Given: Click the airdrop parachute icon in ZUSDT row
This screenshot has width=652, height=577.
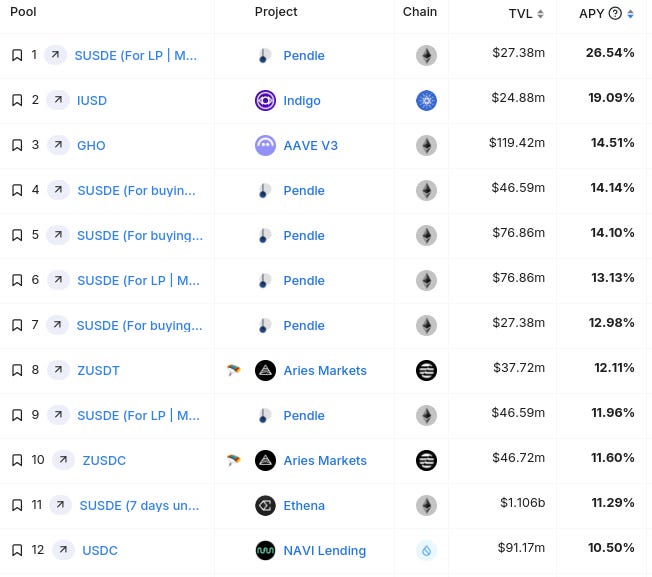Looking at the screenshot, I should pos(233,370).
